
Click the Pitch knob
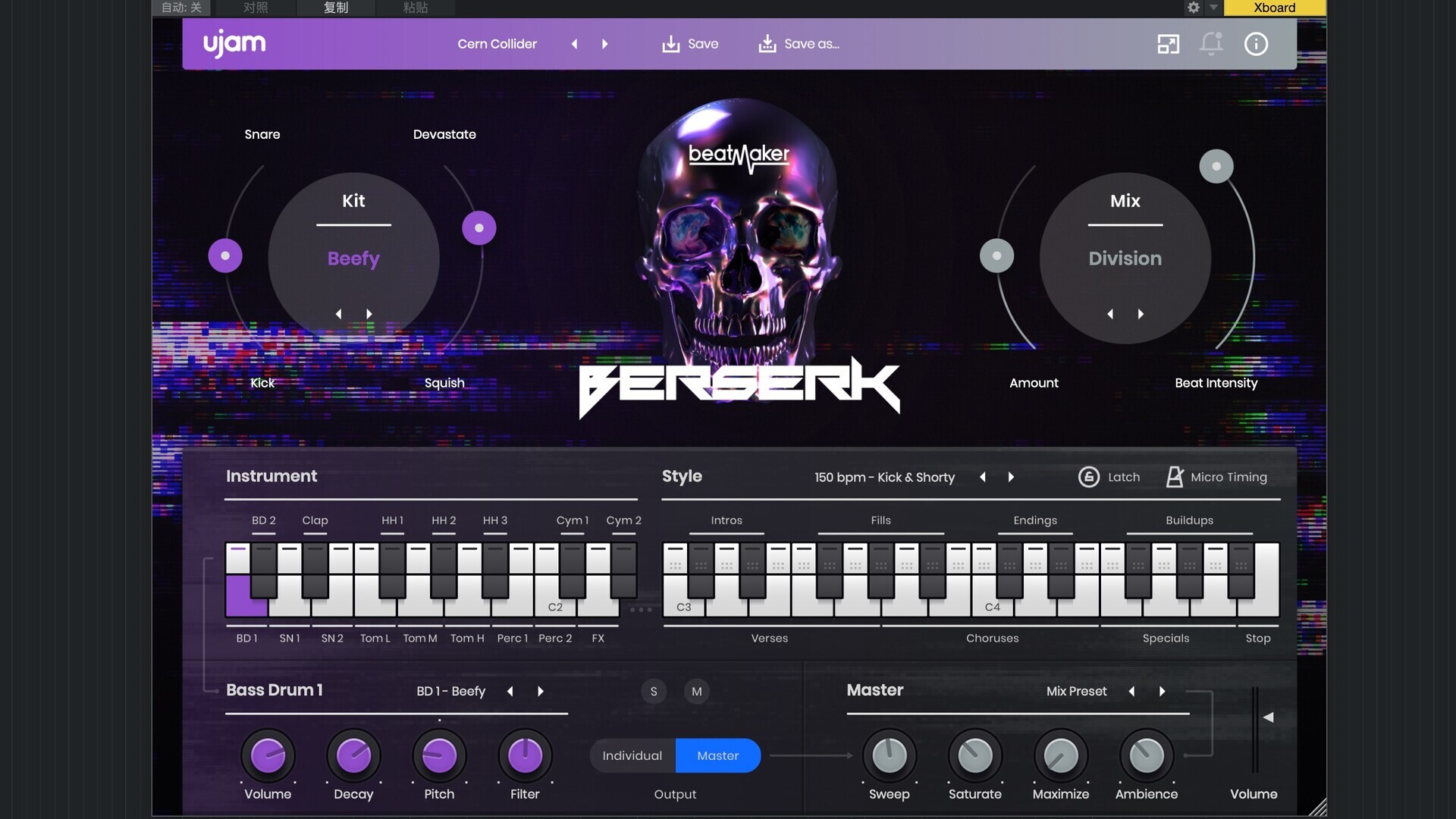tap(439, 756)
